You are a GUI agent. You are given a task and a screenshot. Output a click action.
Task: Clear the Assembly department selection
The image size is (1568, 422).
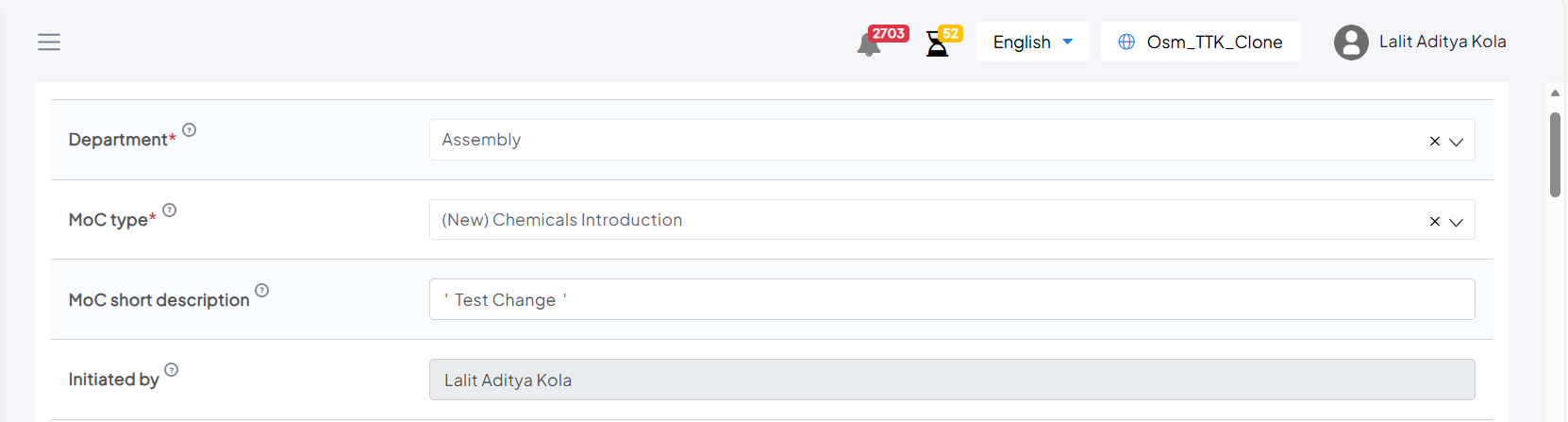click(x=1434, y=142)
